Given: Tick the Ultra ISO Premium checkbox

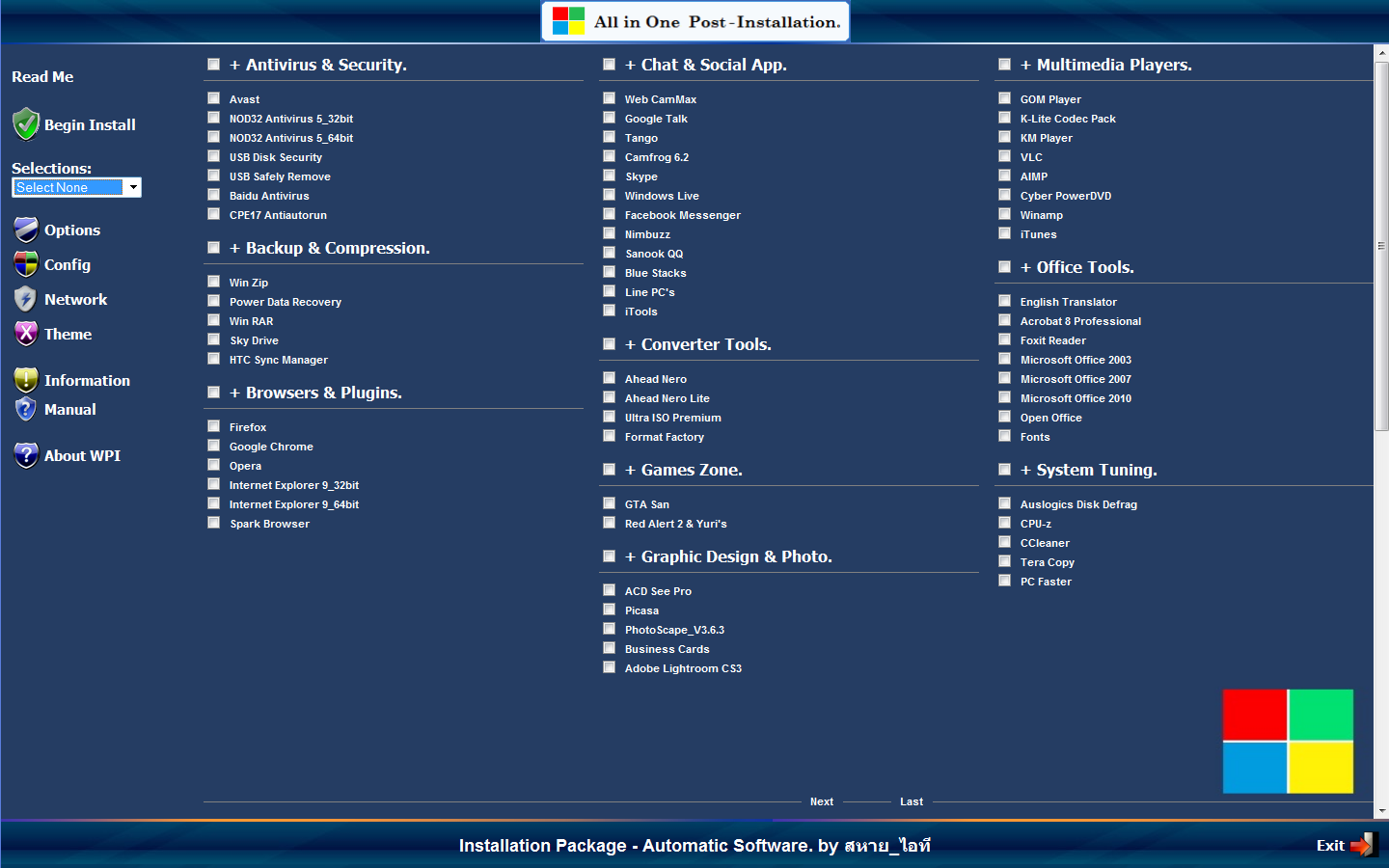Looking at the screenshot, I should click(610, 417).
